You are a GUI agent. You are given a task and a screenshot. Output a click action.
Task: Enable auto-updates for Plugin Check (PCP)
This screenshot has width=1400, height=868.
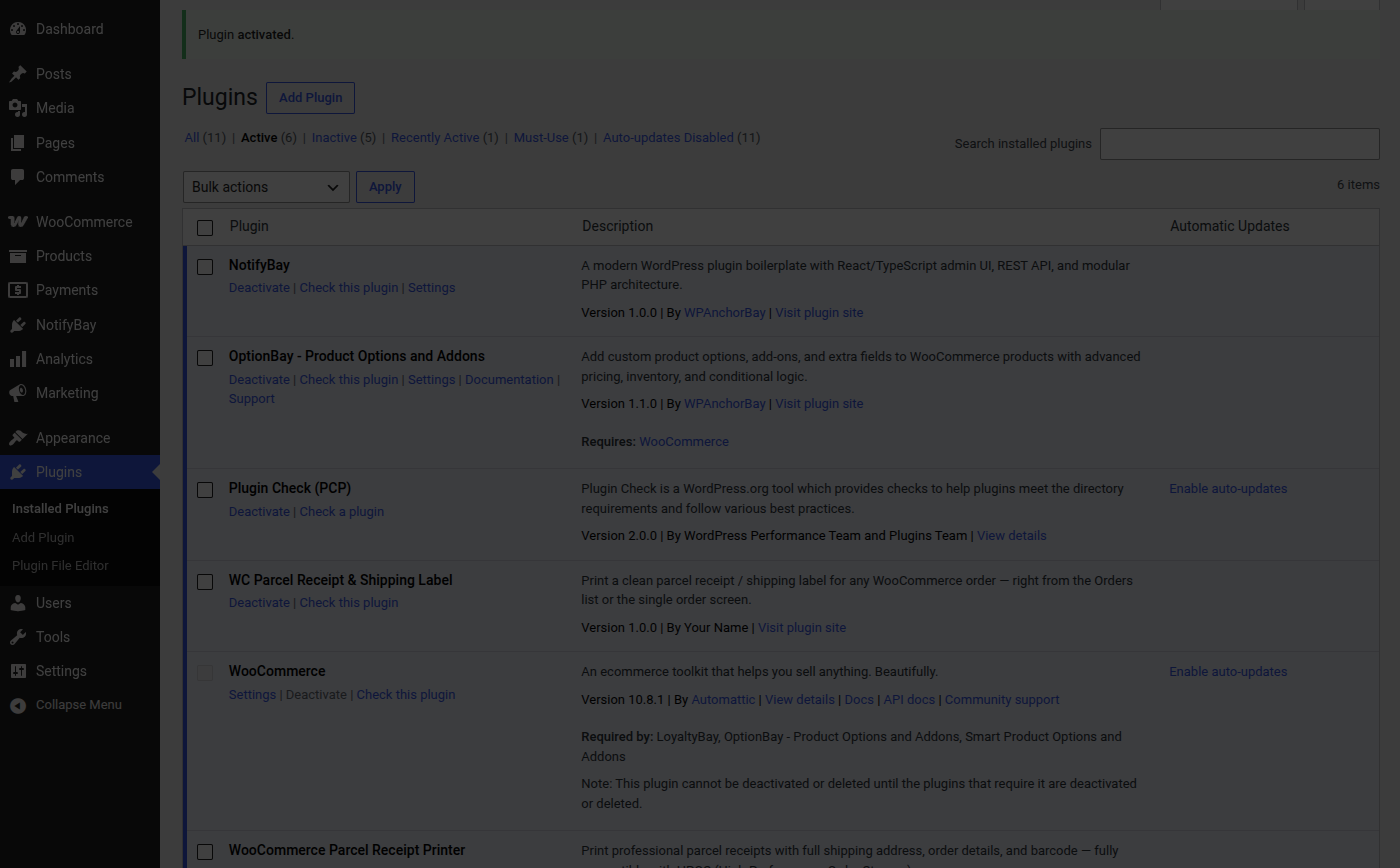(1228, 489)
